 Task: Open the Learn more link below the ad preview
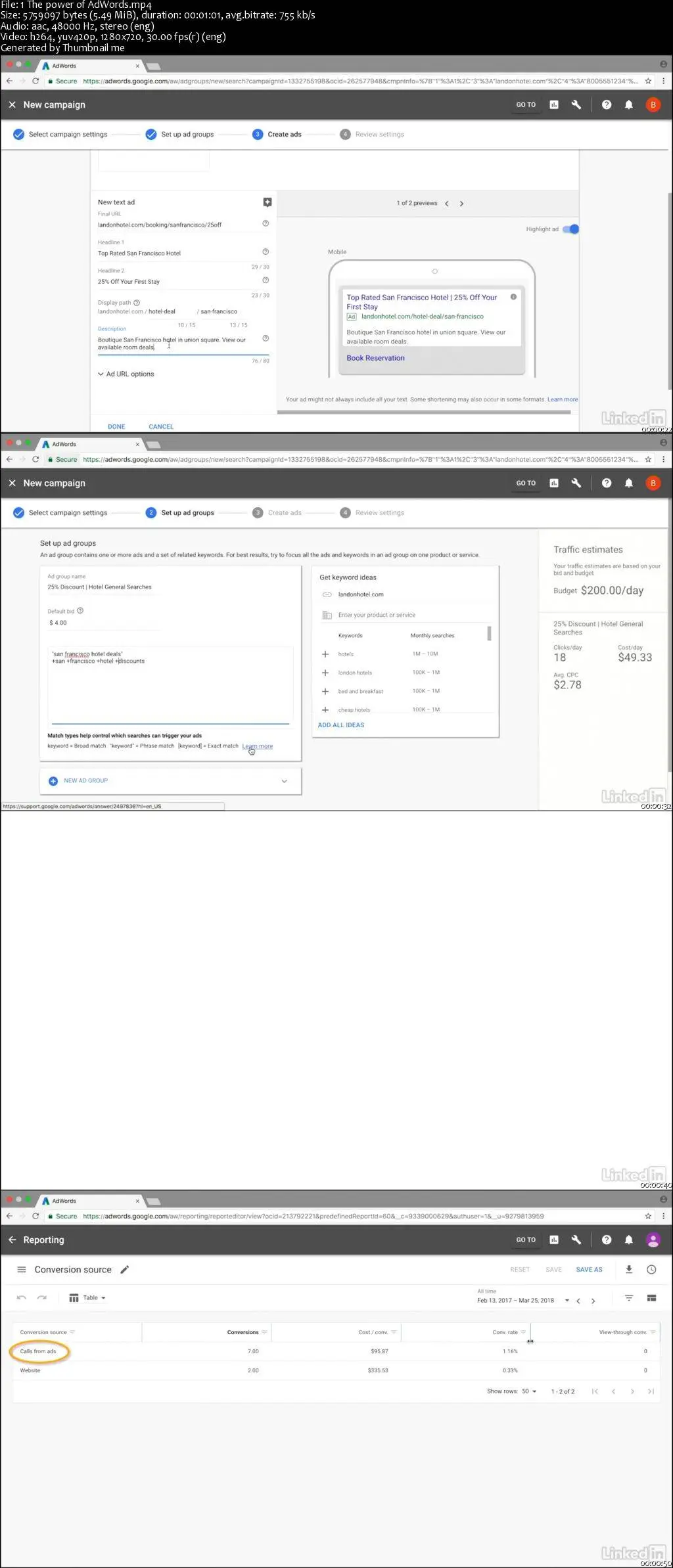tap(563, 399)
